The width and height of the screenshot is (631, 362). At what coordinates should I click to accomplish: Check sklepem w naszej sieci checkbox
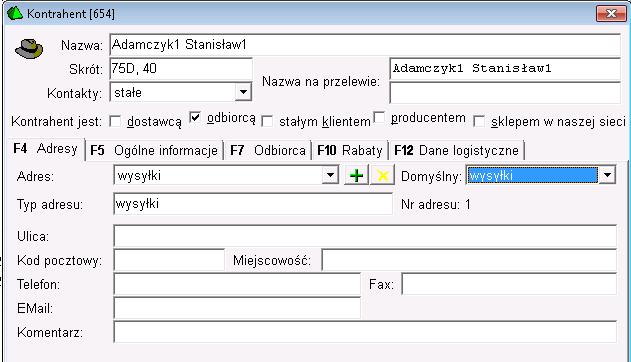479,121
